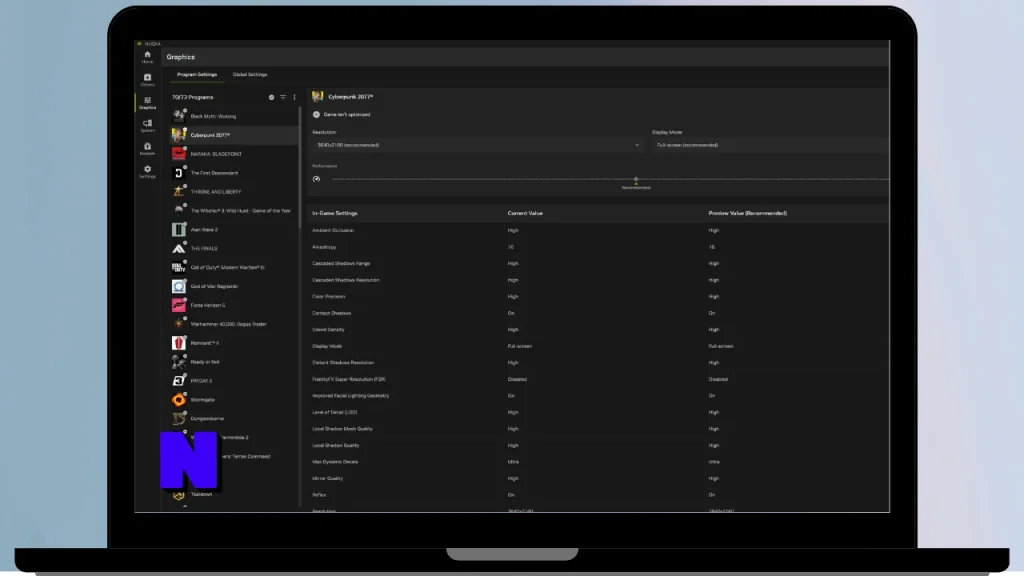Click the Alan Wake 2 game icon

pos(178,230)
